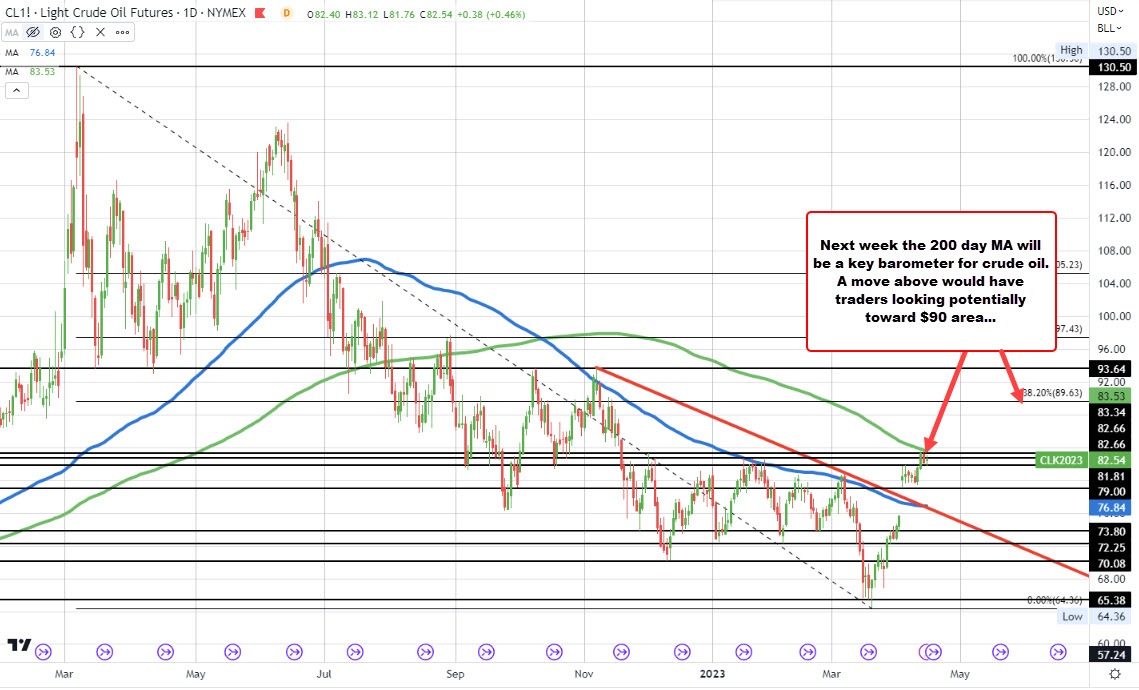1139x690 pixels.
Task: Hide the selected MA indicator with eye icon
Action: tap(33, 32)
